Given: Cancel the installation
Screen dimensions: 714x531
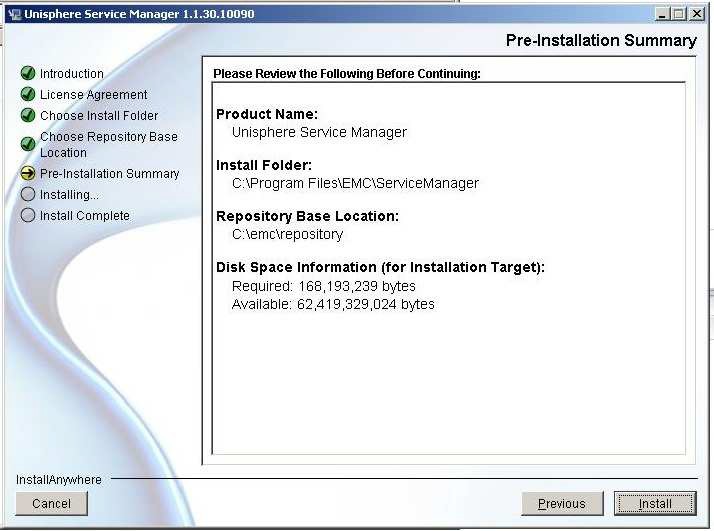Looking at the screenshot, I should tap(51, 503).
